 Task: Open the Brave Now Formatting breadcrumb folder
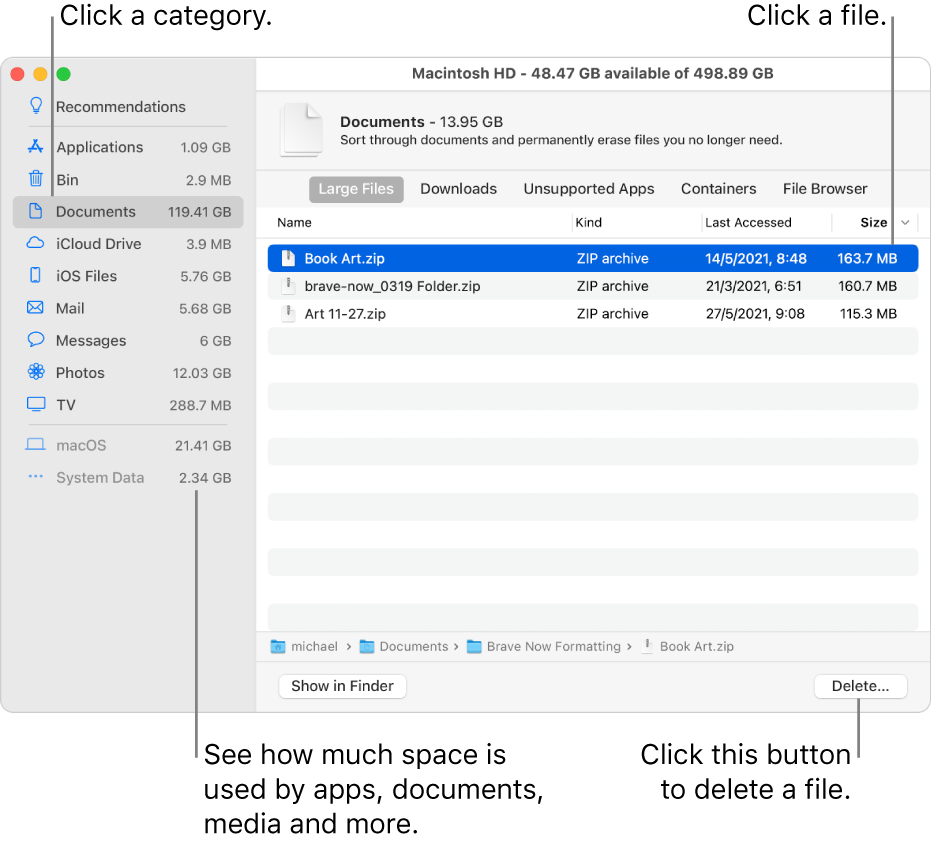tap(551, 646)
